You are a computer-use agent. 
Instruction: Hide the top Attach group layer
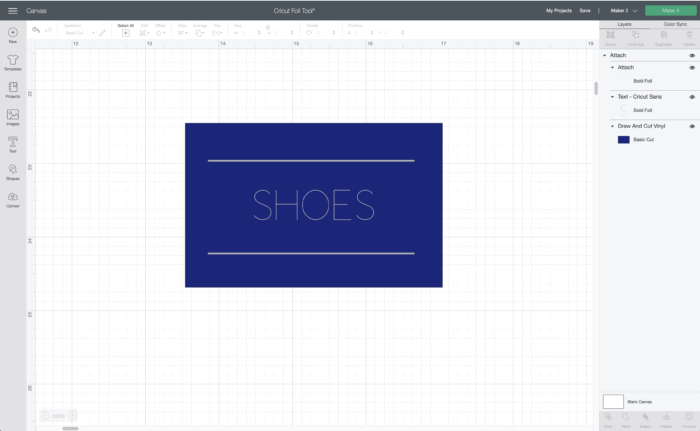692,55
